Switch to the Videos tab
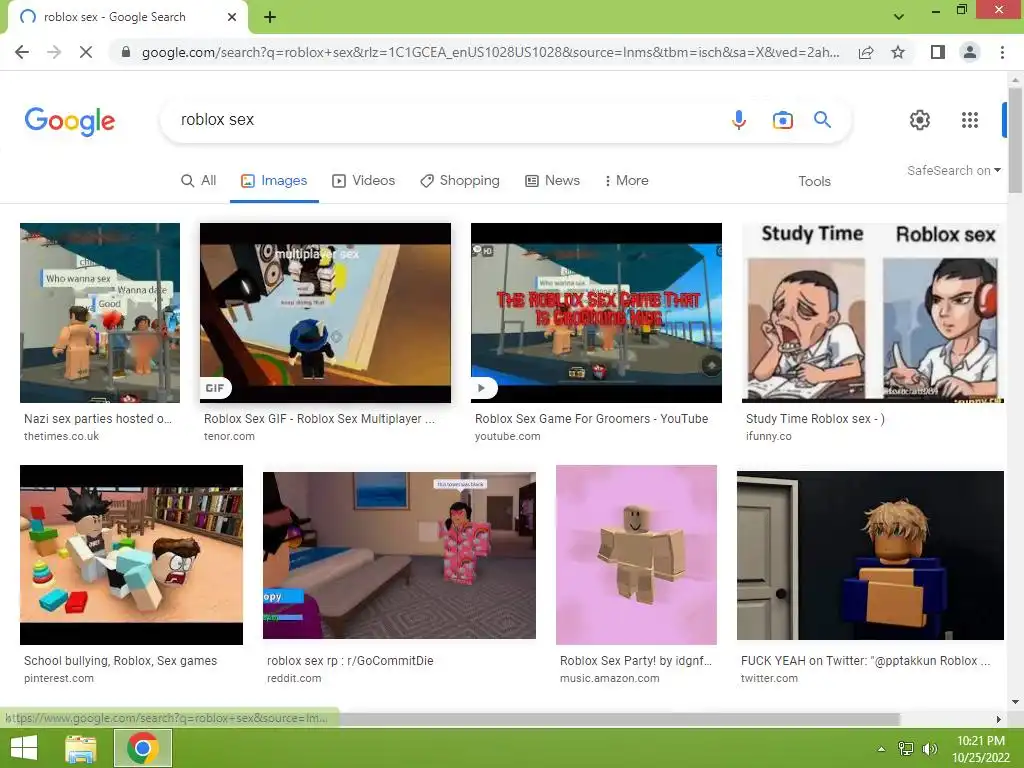This screenshot has width=1024, height=768. pyautogui.click(x=364, y=181)
